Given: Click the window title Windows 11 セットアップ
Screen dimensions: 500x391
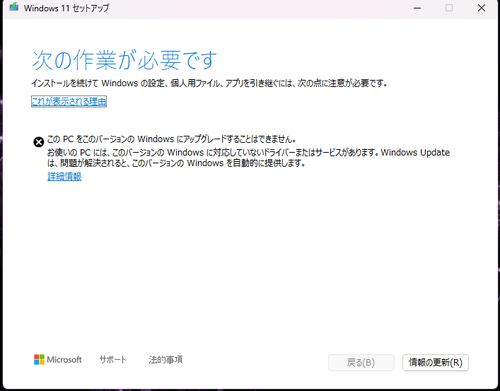Looking at the screenshot, I should [66, 8].
